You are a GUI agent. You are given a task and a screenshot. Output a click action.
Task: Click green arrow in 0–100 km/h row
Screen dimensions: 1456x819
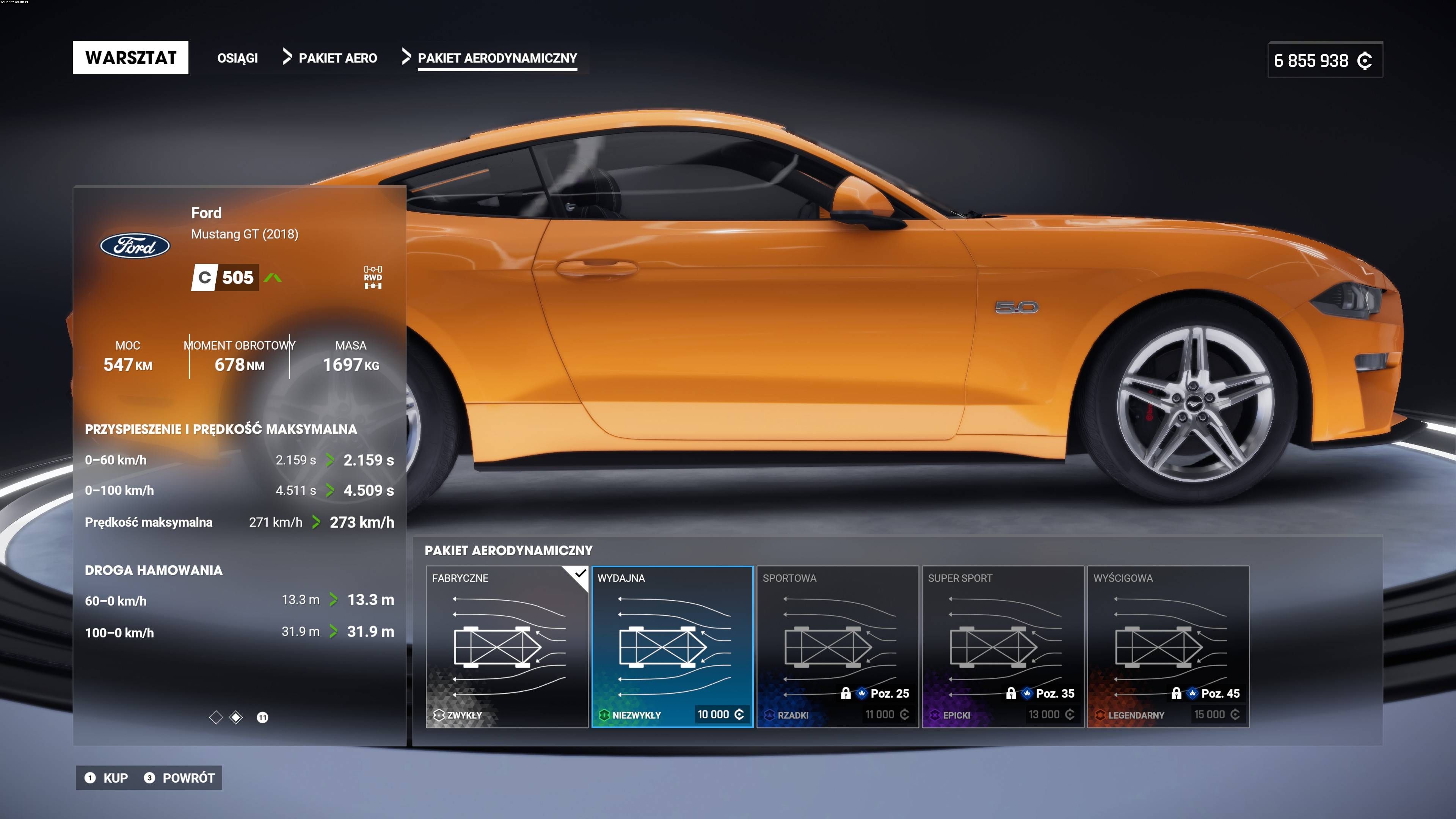pyautogui.click(x=330, y=491)
